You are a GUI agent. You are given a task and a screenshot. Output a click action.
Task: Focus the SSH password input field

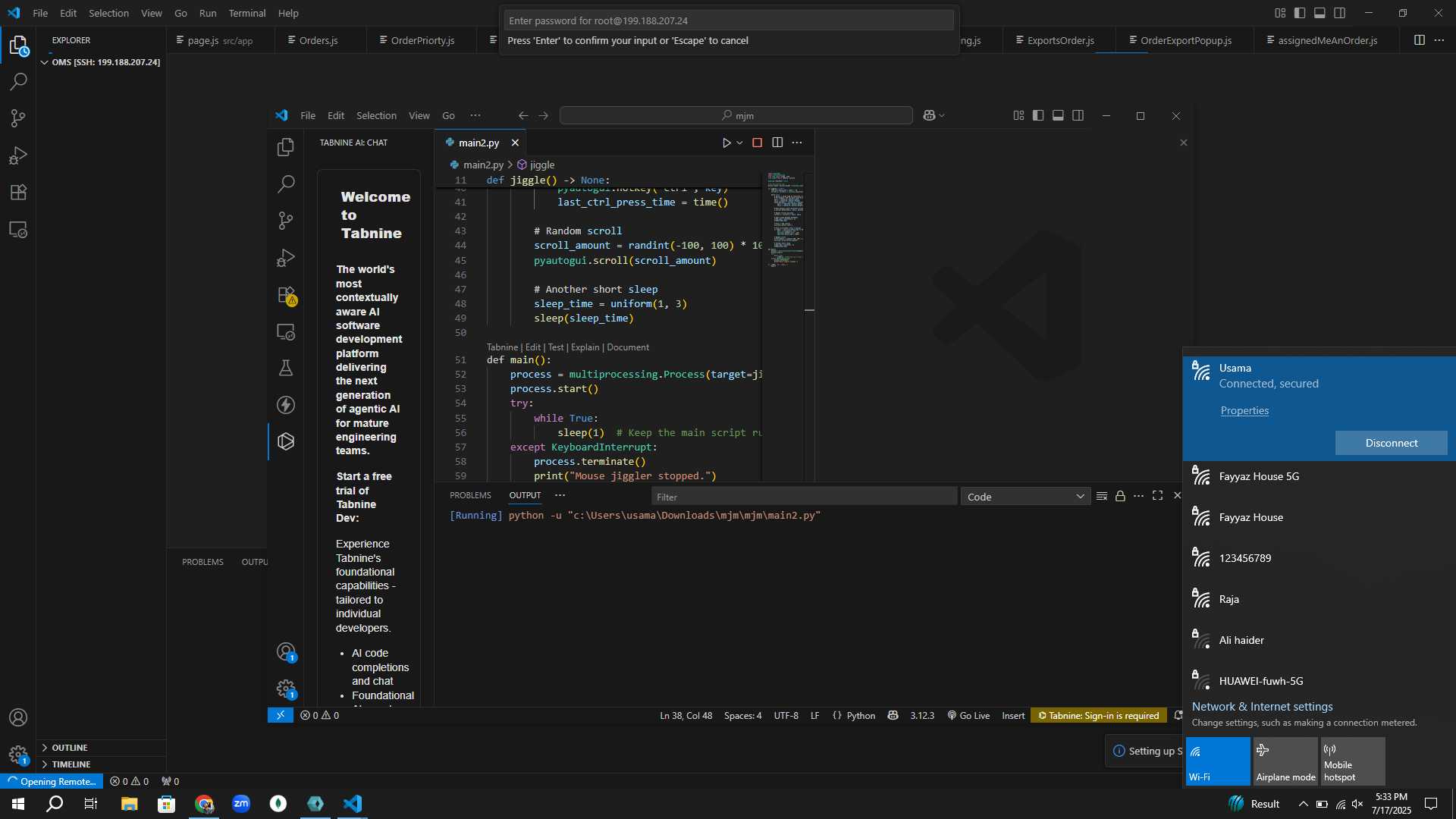[x=729, y=20]
